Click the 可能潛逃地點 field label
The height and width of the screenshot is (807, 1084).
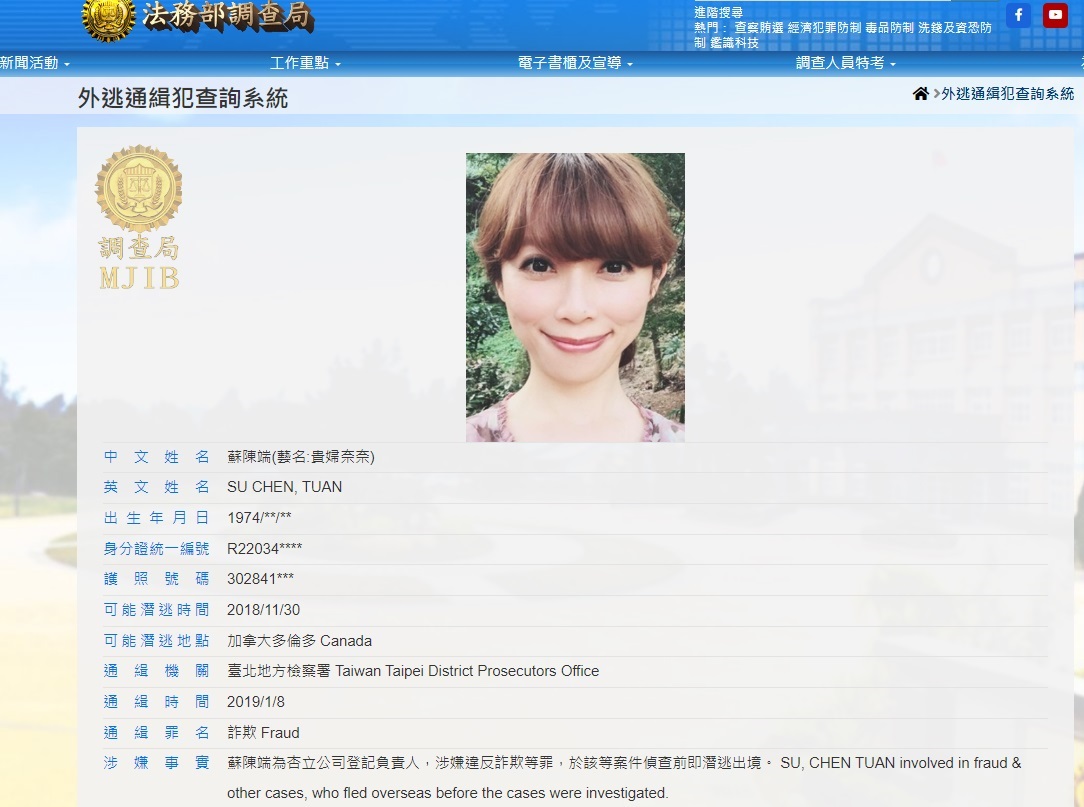(156, 641)
